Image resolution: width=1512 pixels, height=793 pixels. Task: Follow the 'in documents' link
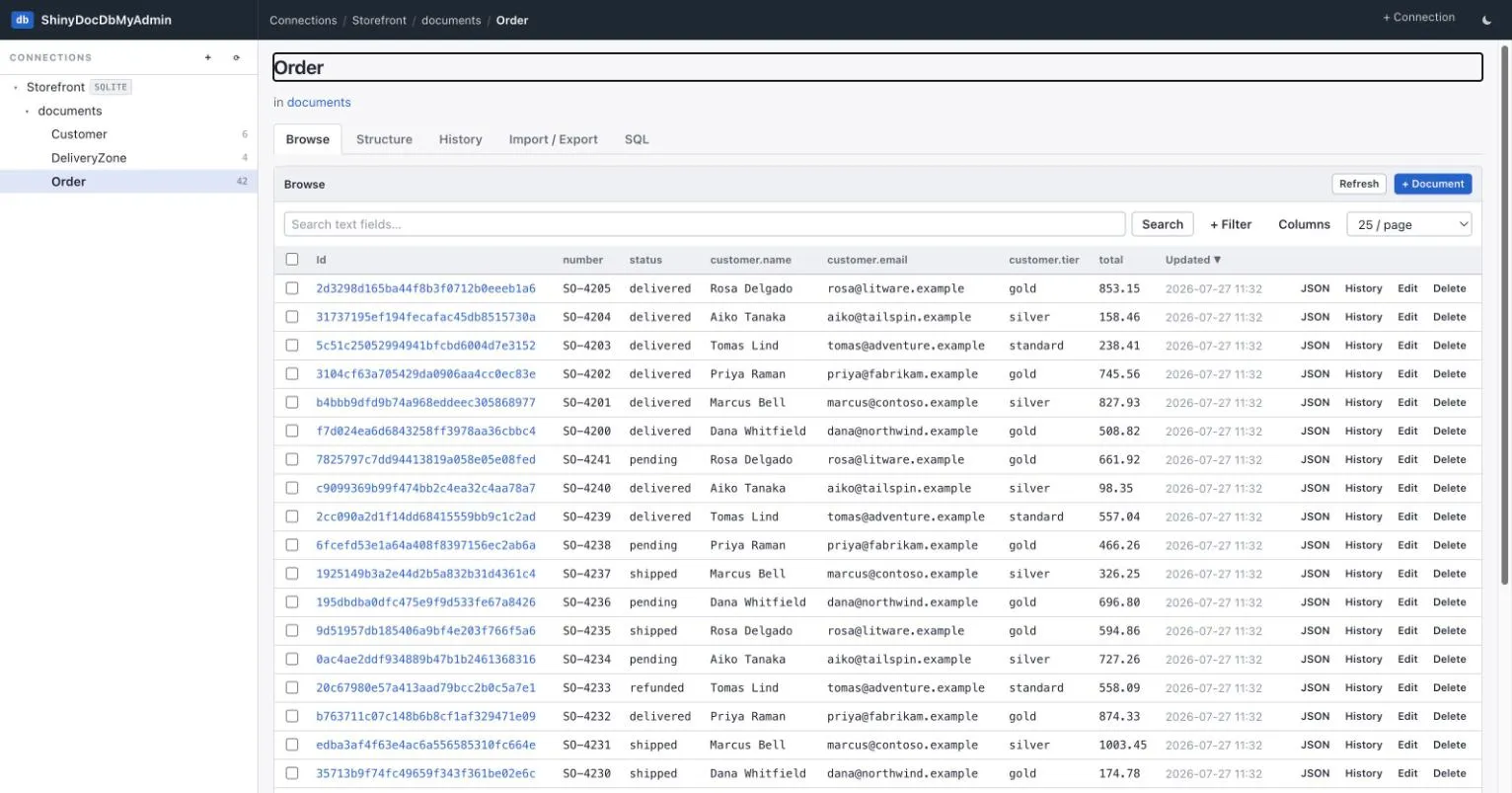pyautogui.click(x=319, y=103)
